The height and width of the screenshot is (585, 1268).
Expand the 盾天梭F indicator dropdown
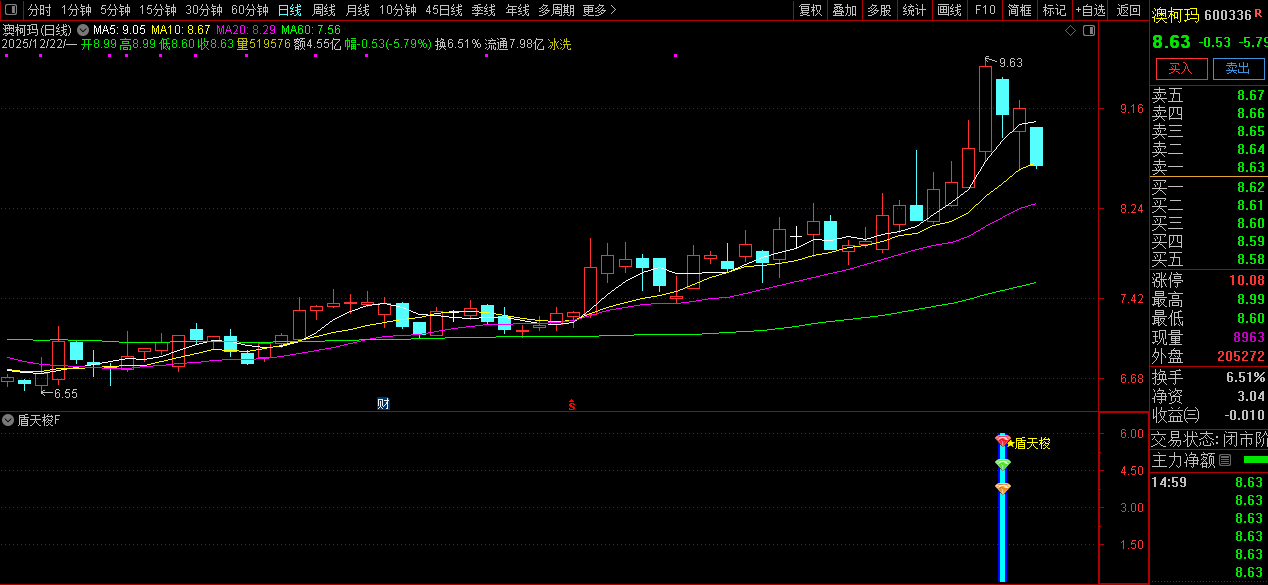click(8, 420)
